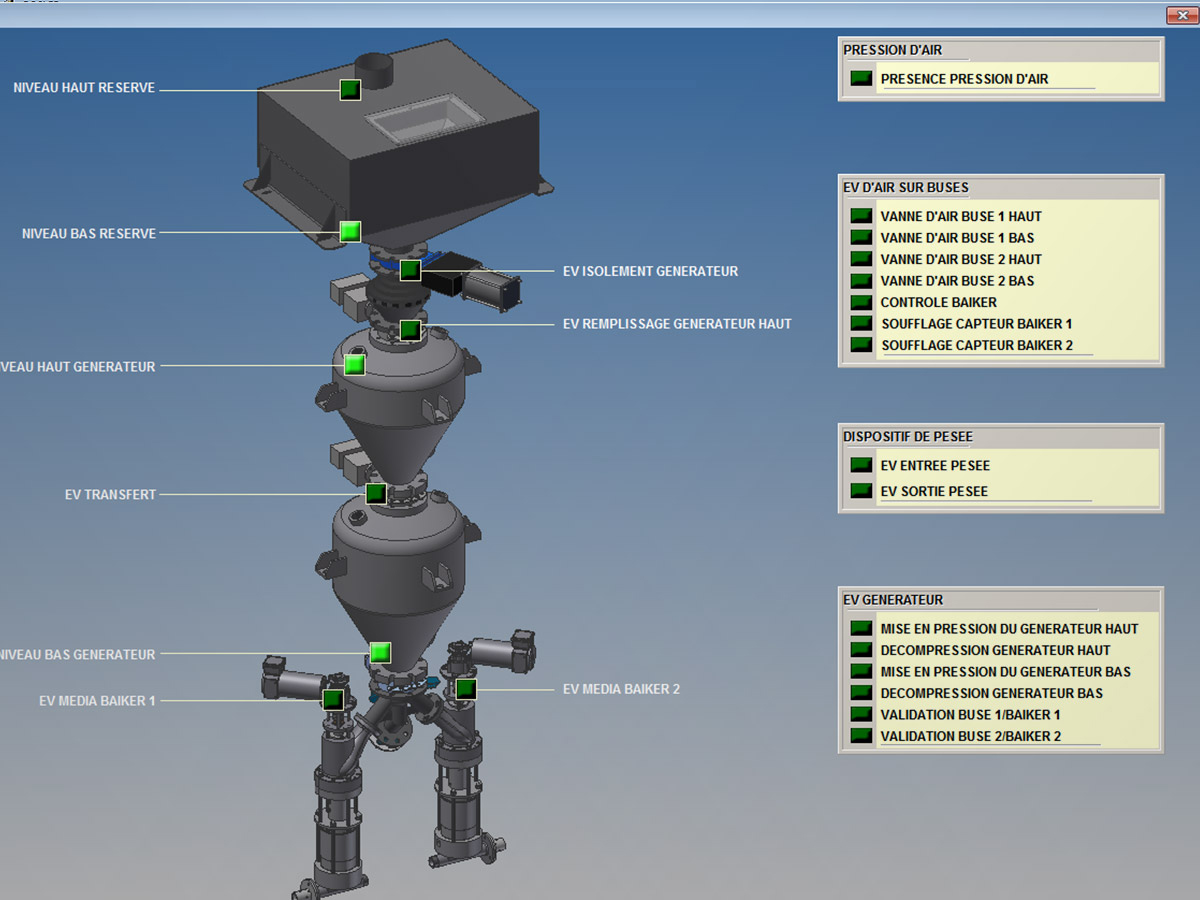
Task: Toggle the CONTROLE BAIKER indicator
Action: 860,302
